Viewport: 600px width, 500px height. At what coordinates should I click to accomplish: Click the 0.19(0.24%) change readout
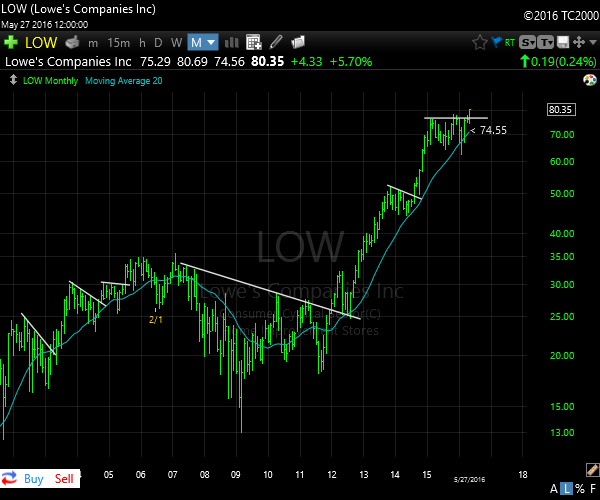[558, 61]
